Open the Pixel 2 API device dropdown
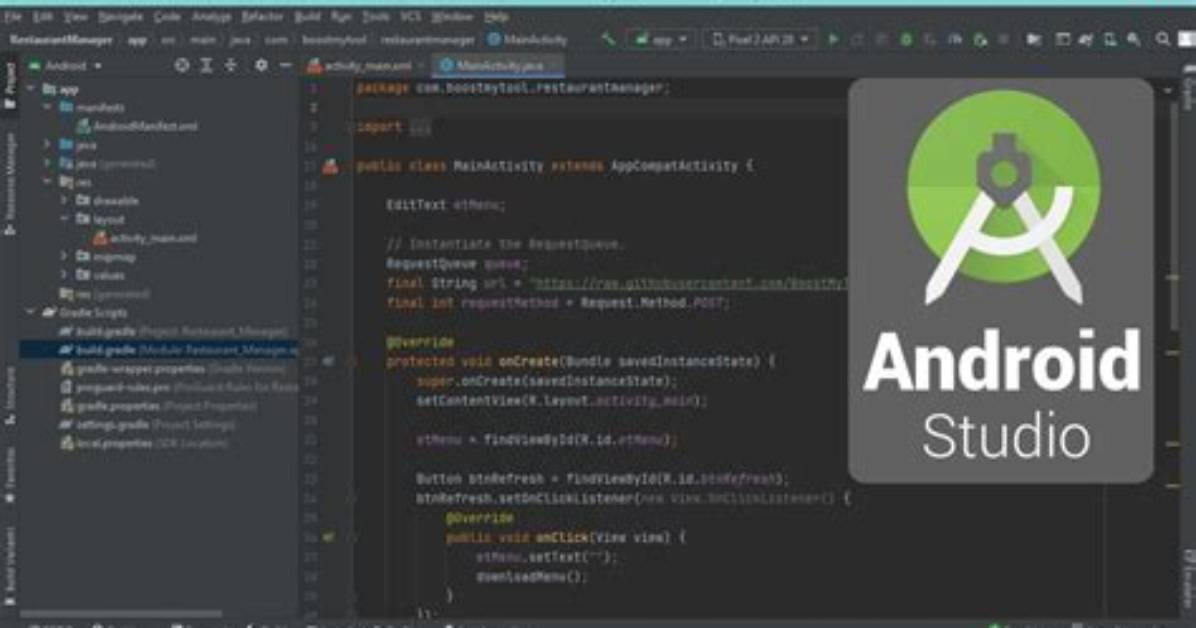The height and width of the screenshot is (628, 1196). [x=760, y=39]
